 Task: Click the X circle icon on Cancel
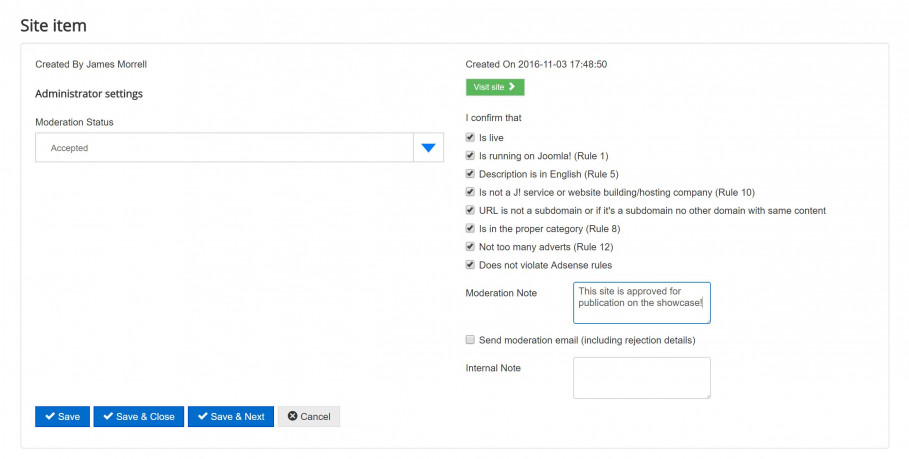(293, 416)
